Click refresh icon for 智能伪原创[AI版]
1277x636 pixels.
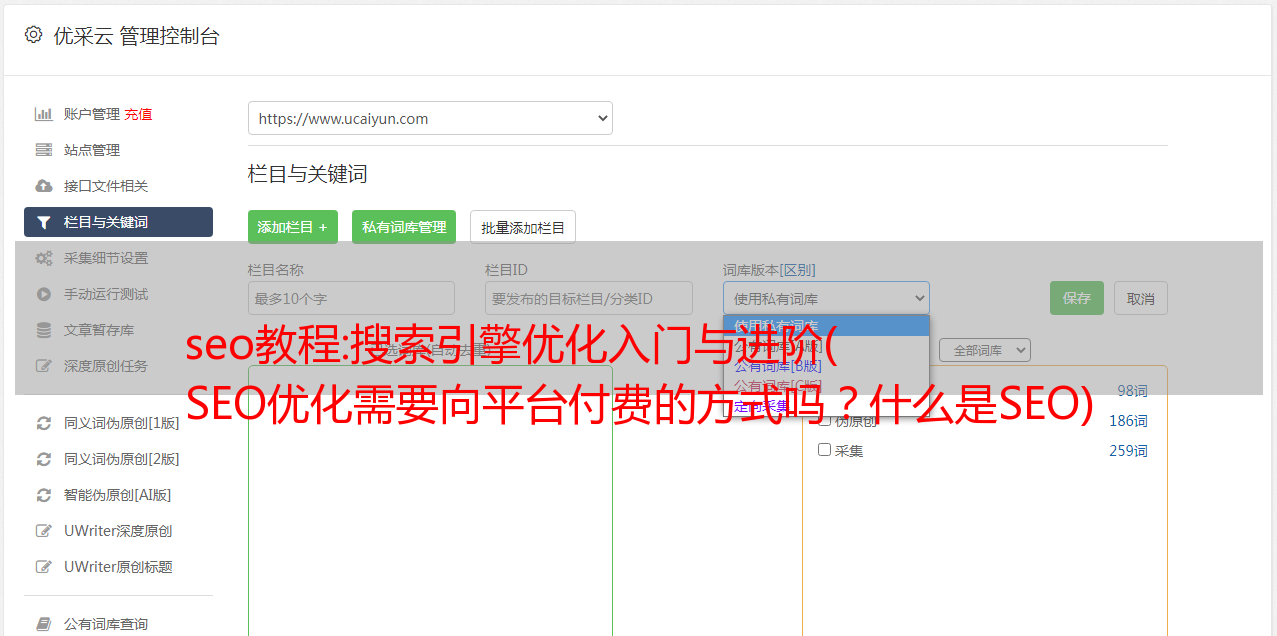pyautogui.click(x=43, y=495)
